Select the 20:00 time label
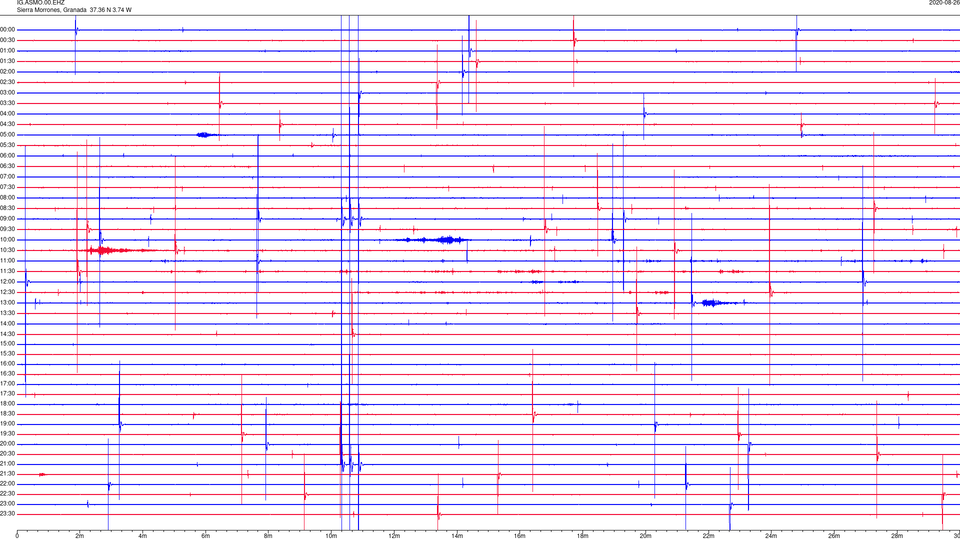Image resolution: width=960 pixels, height=540 pixels. pos(7,444)
